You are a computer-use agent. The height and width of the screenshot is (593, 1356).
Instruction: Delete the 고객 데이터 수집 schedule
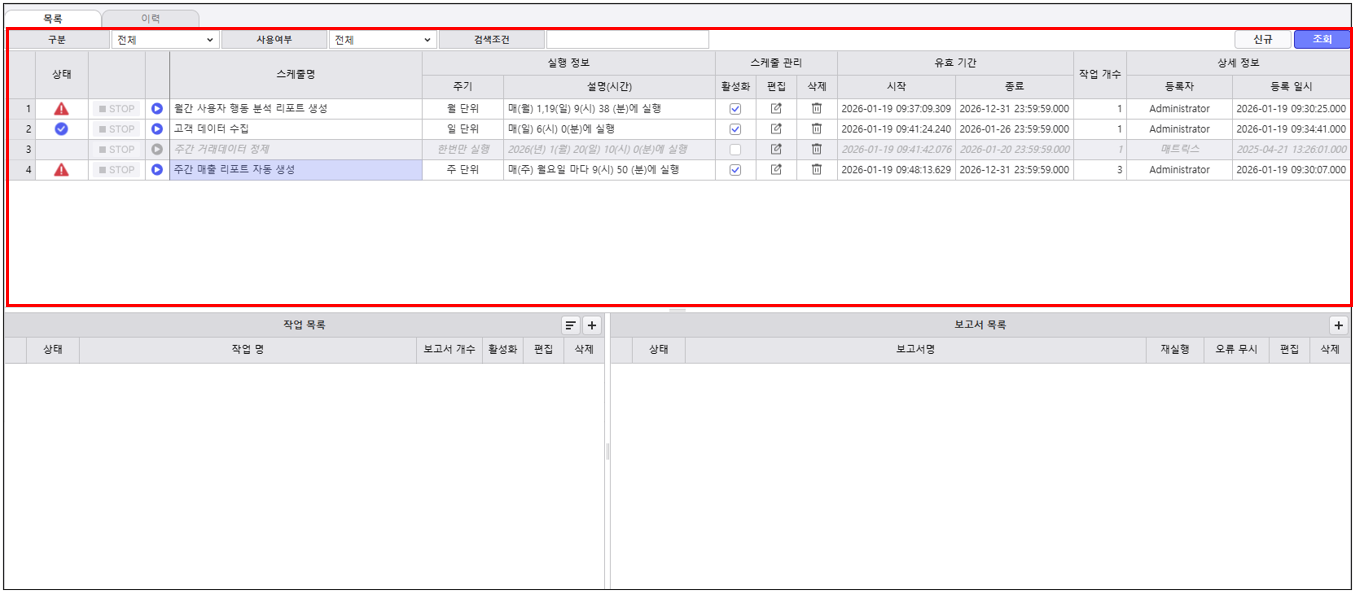(816, 129)
